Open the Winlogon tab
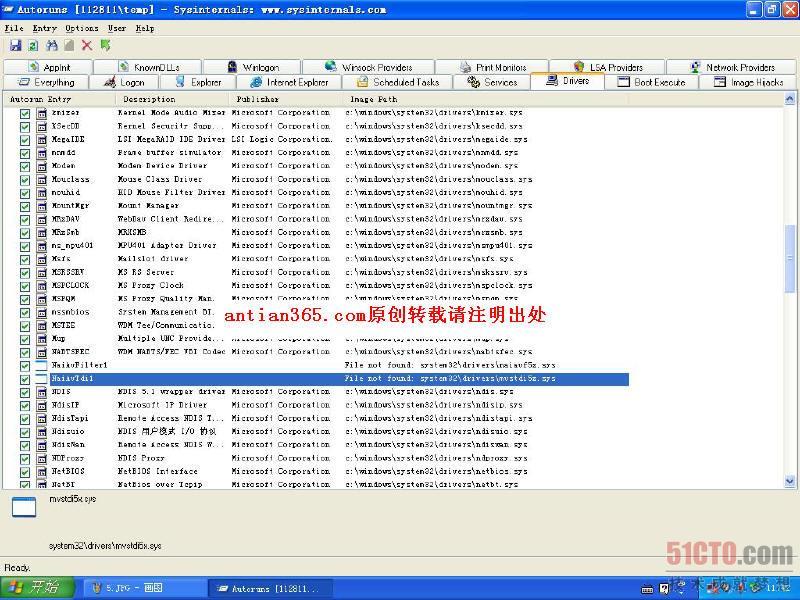Viewport: 800px width, 600px height. (253, 67)
